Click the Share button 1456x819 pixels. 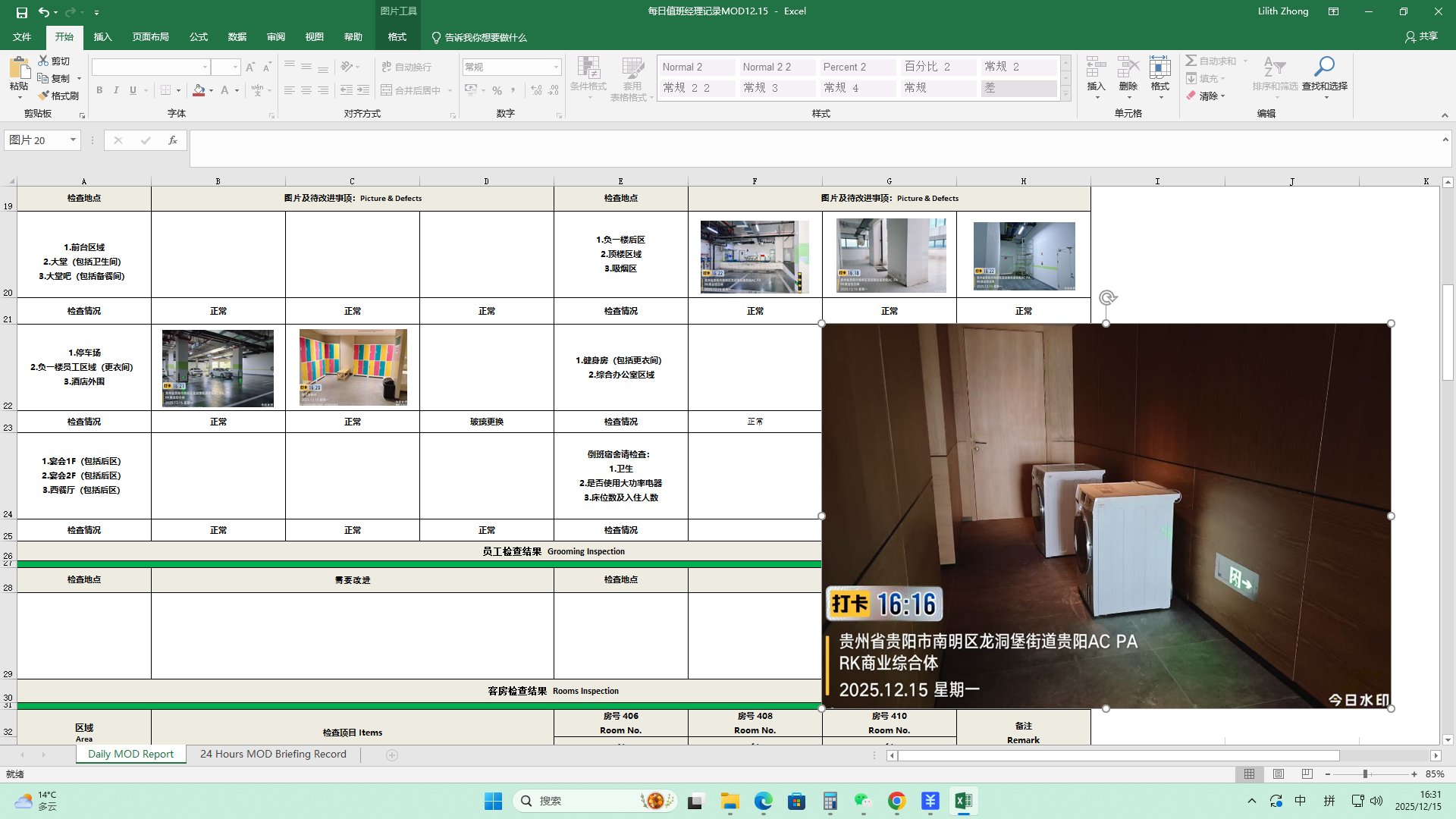pos(1422,36)
